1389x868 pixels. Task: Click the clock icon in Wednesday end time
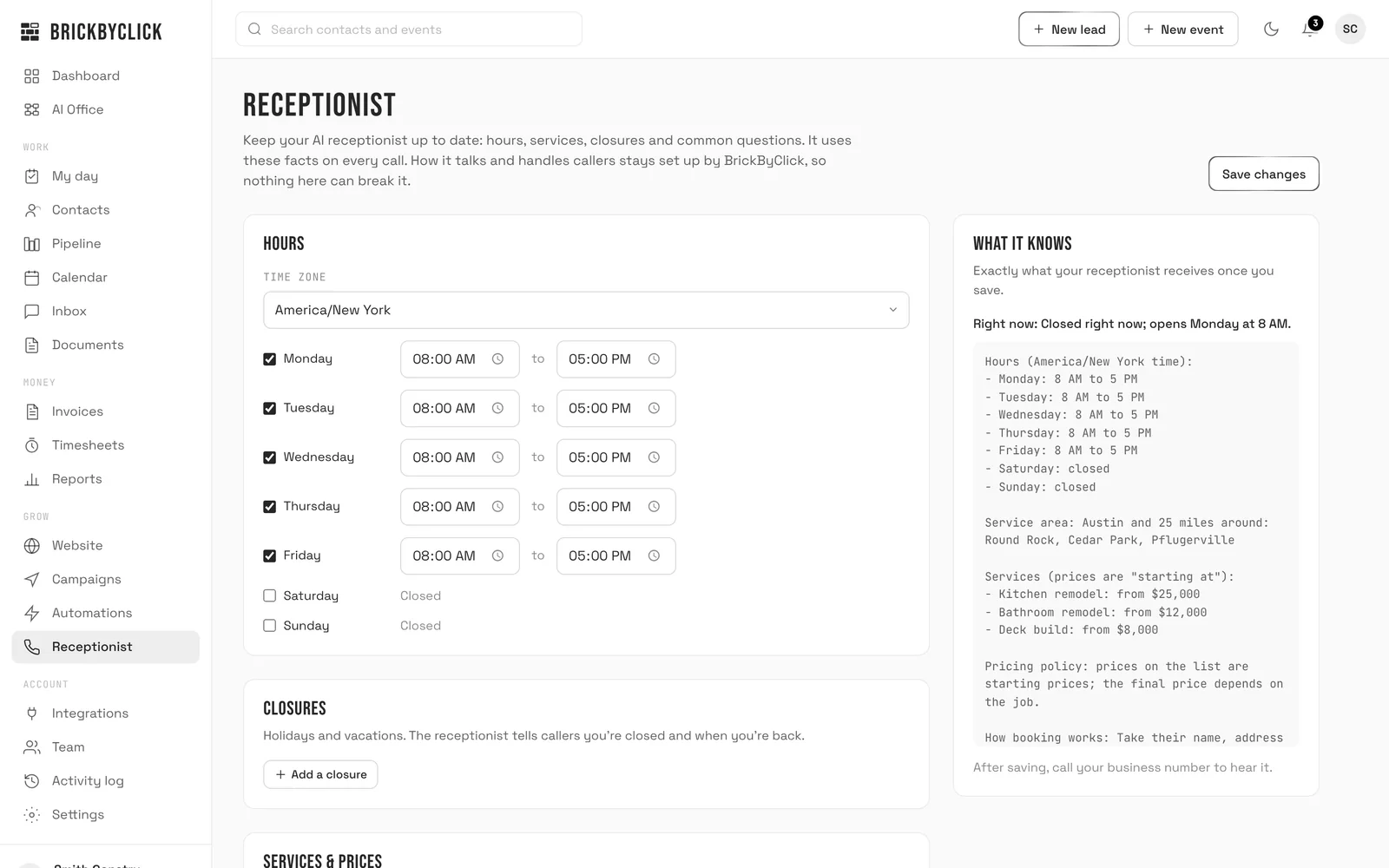click(x=654, y=457)
